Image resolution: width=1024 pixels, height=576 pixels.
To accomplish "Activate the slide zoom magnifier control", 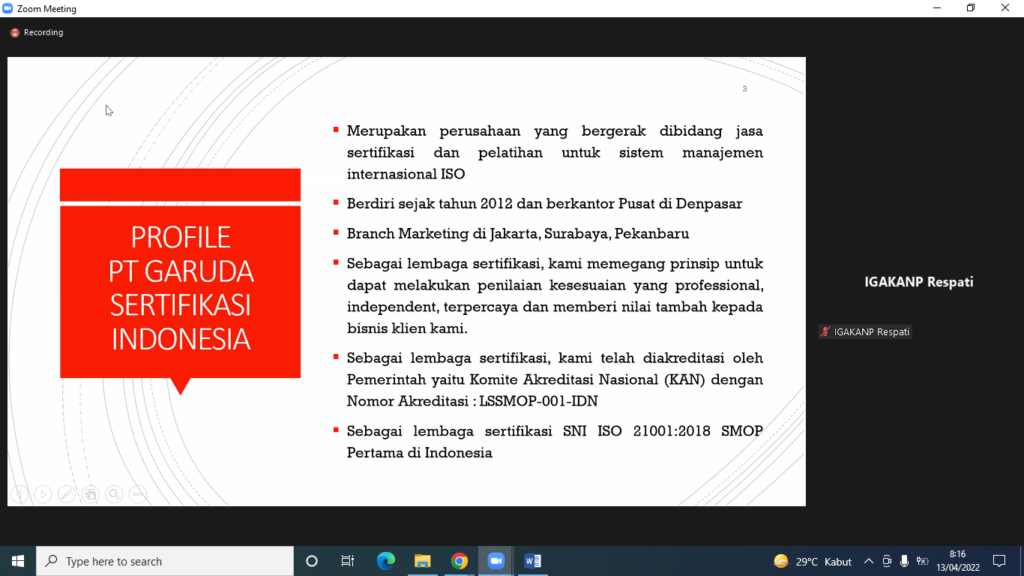I will pos(114,494).
